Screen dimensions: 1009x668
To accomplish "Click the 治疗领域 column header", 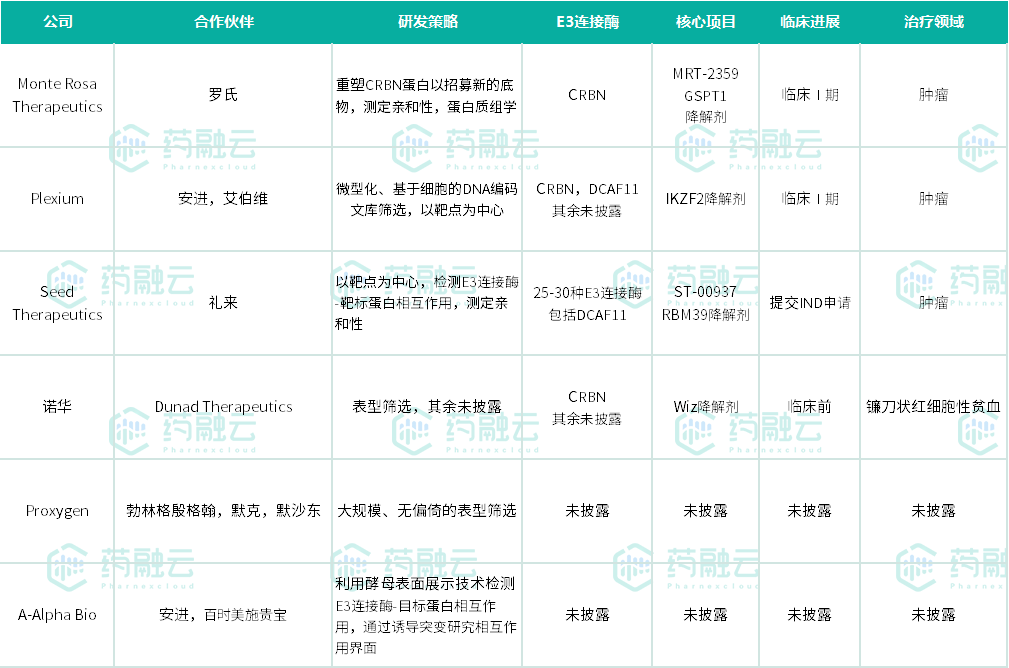I will [934, 22].
